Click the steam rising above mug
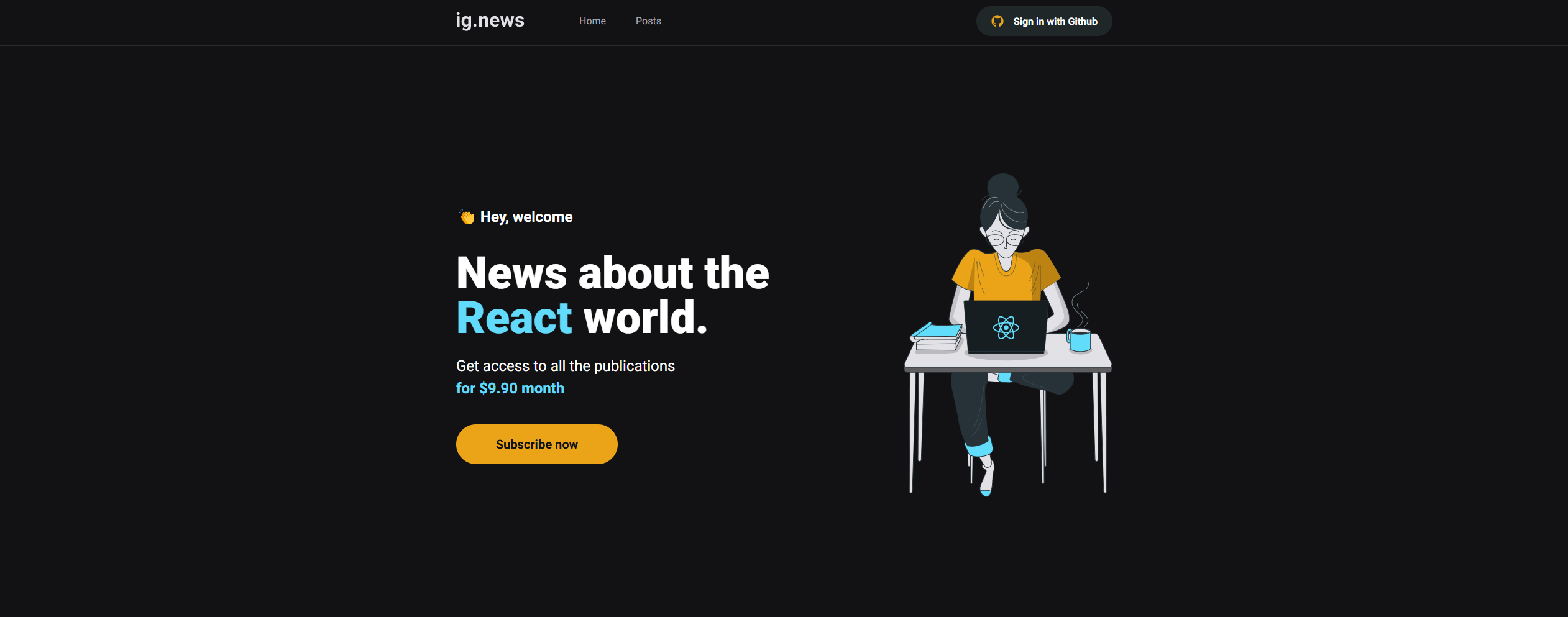Viewport: 1568px width, 617px height. point(1080,304)
